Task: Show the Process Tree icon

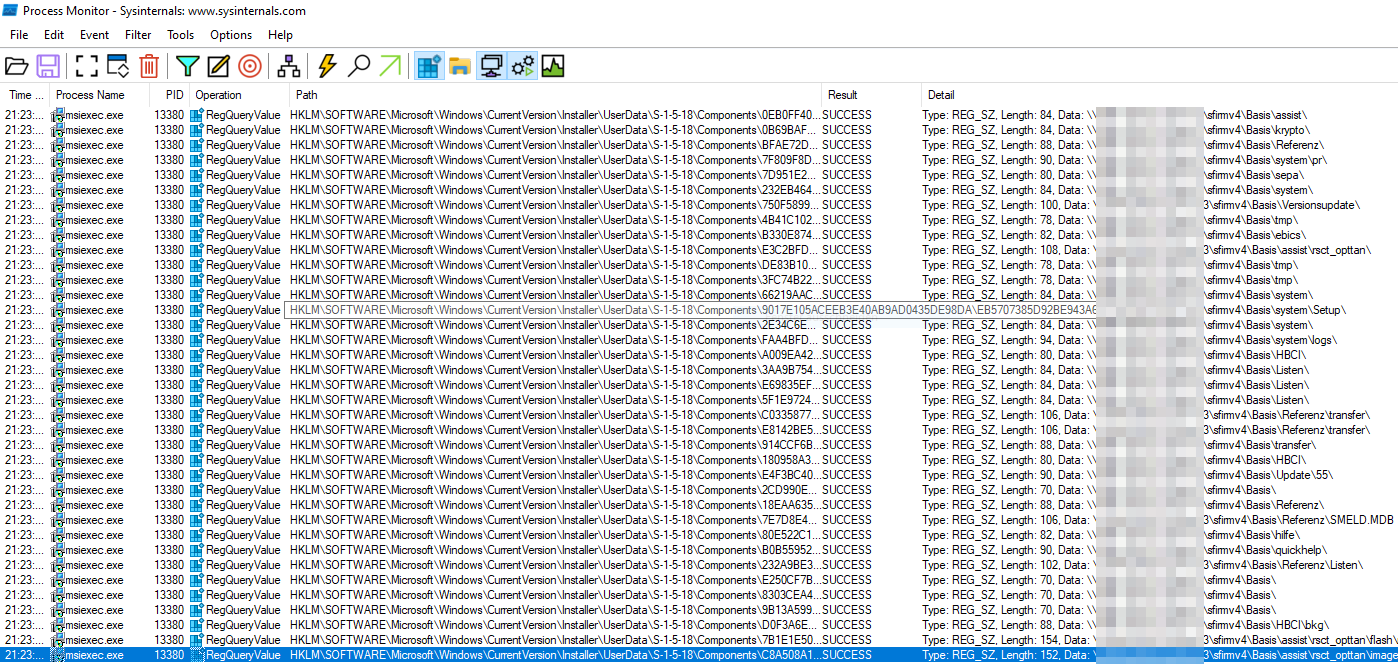Action: pyautogui.click(x=289, y=66)
